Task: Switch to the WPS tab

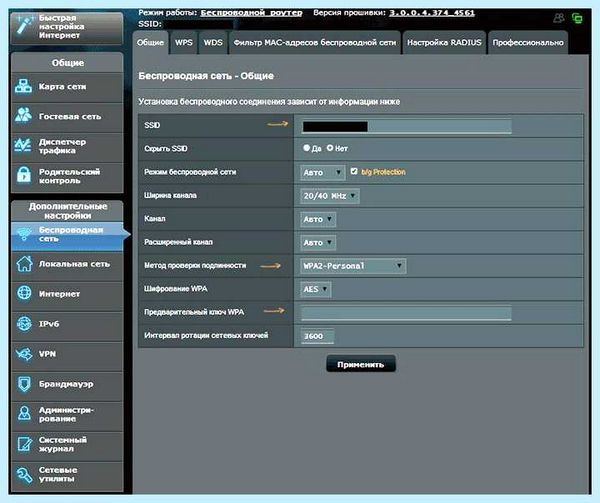Action: point(184,42)
